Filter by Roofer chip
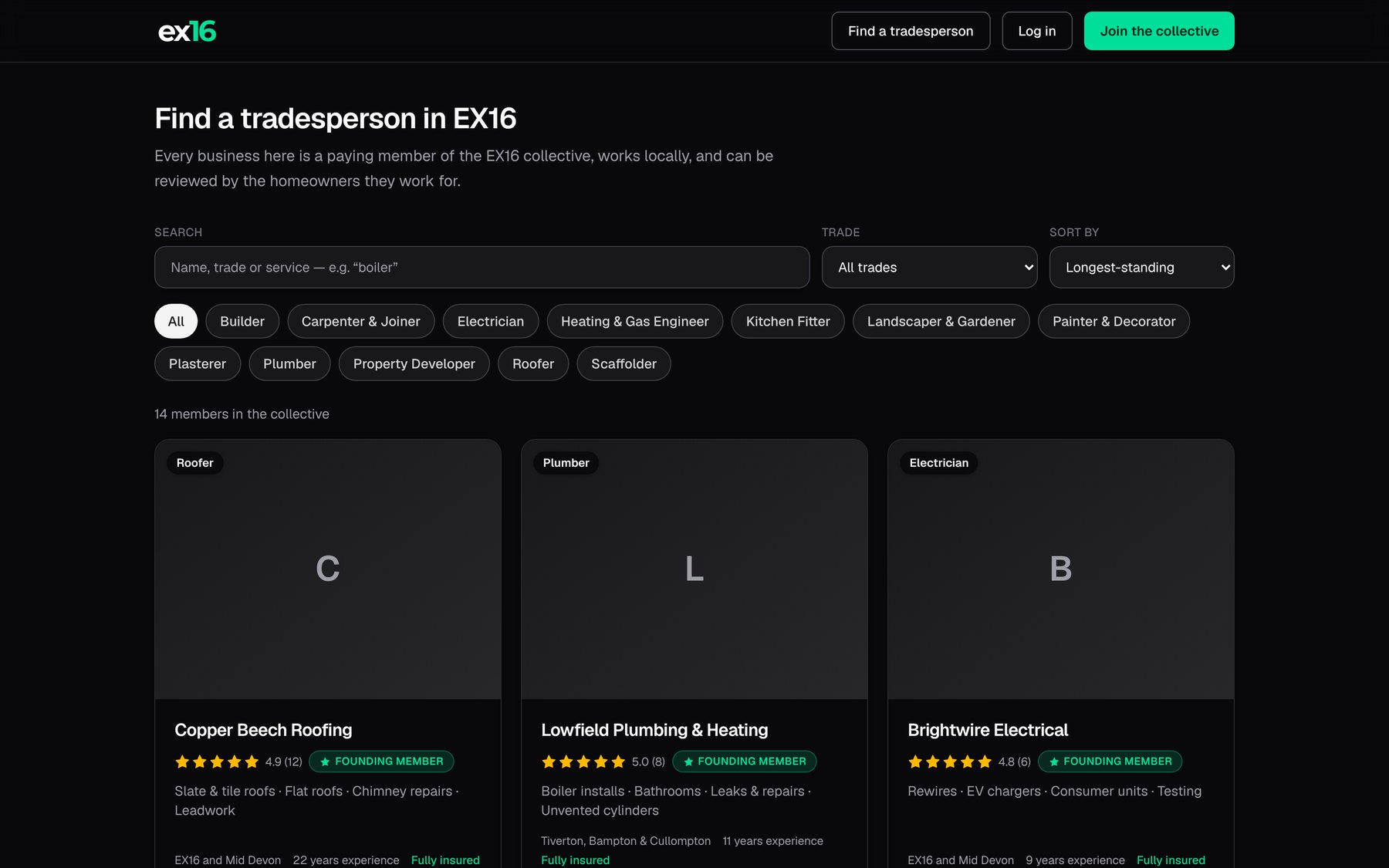Viewport: 1389px width, 868px height. [533, 363]
